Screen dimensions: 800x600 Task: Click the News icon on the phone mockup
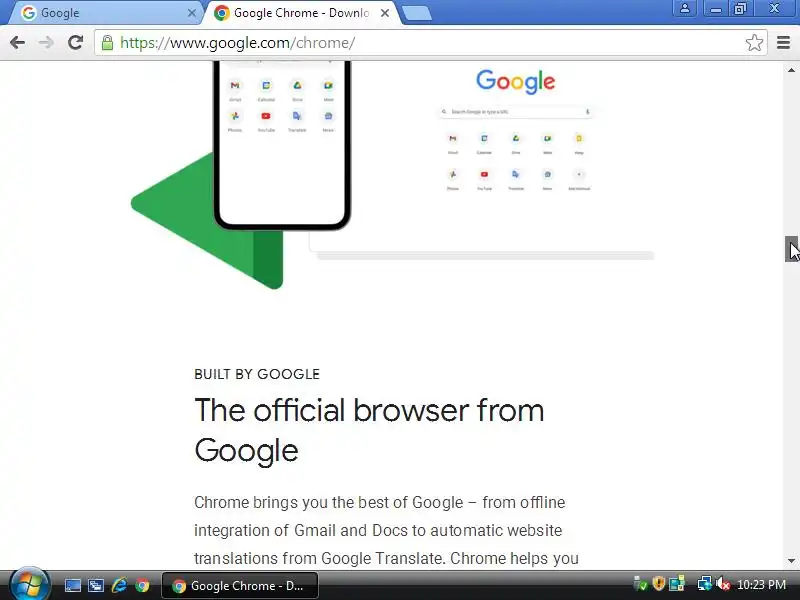(x=328, y=116)
